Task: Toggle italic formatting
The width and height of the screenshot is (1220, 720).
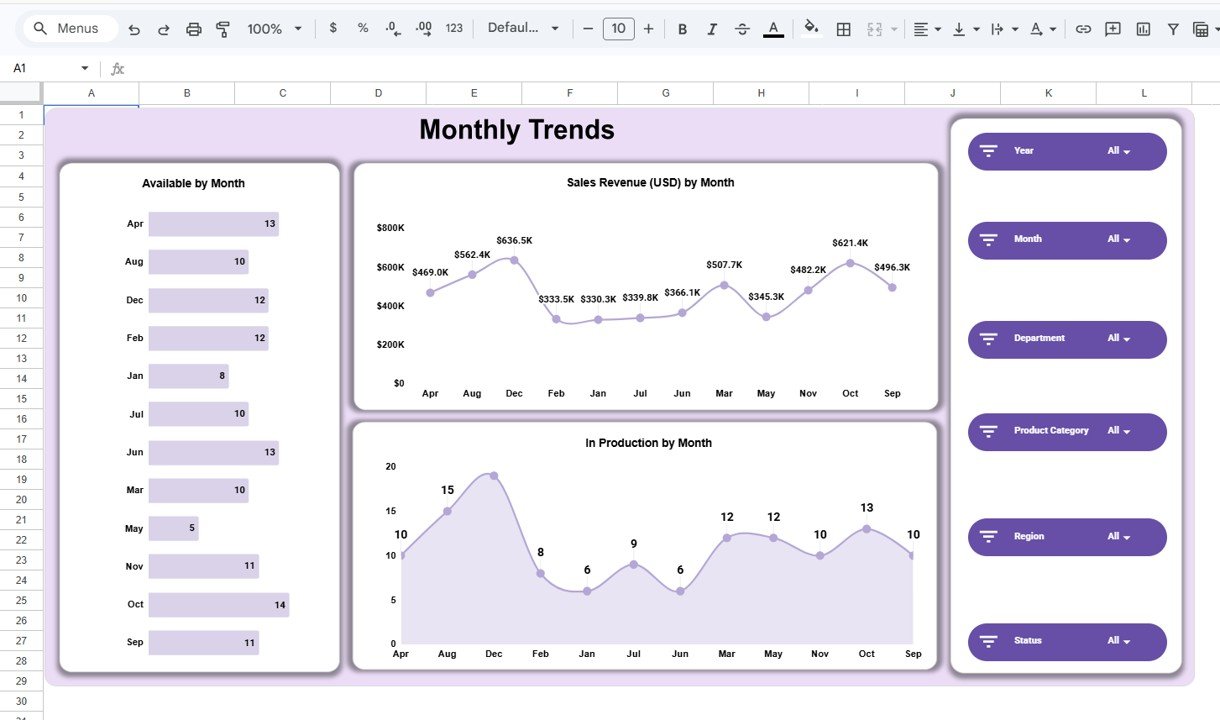Action: (x=712, y=28)
